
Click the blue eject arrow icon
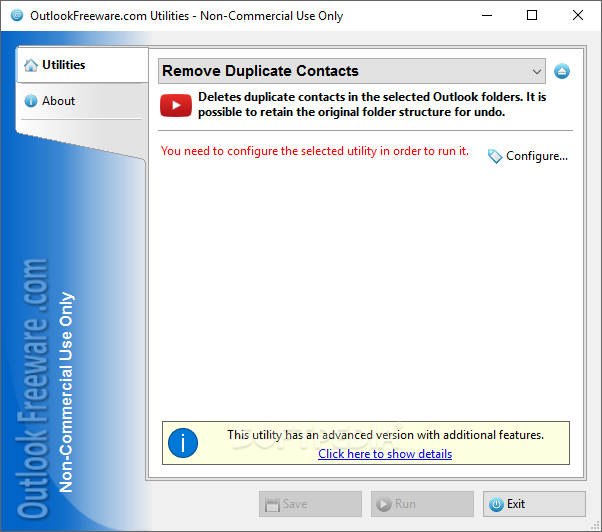tap(562, 71)
